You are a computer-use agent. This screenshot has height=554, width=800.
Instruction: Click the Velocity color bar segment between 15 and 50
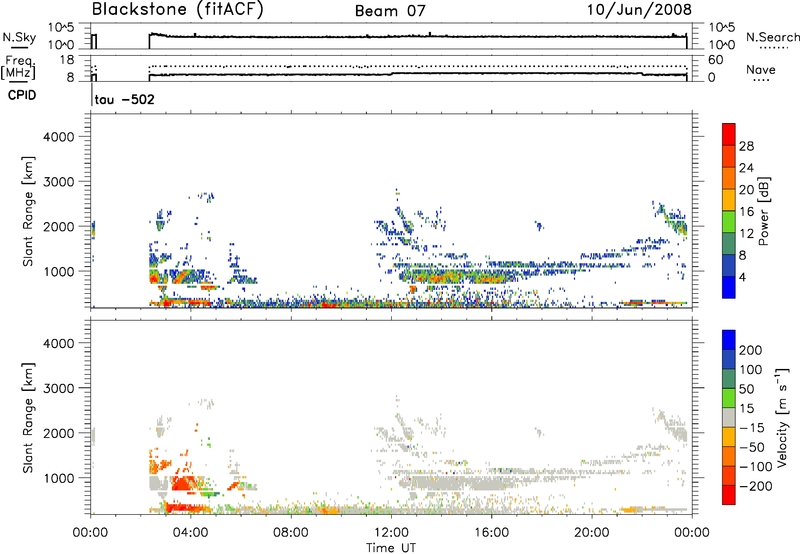tap(729, 398)
